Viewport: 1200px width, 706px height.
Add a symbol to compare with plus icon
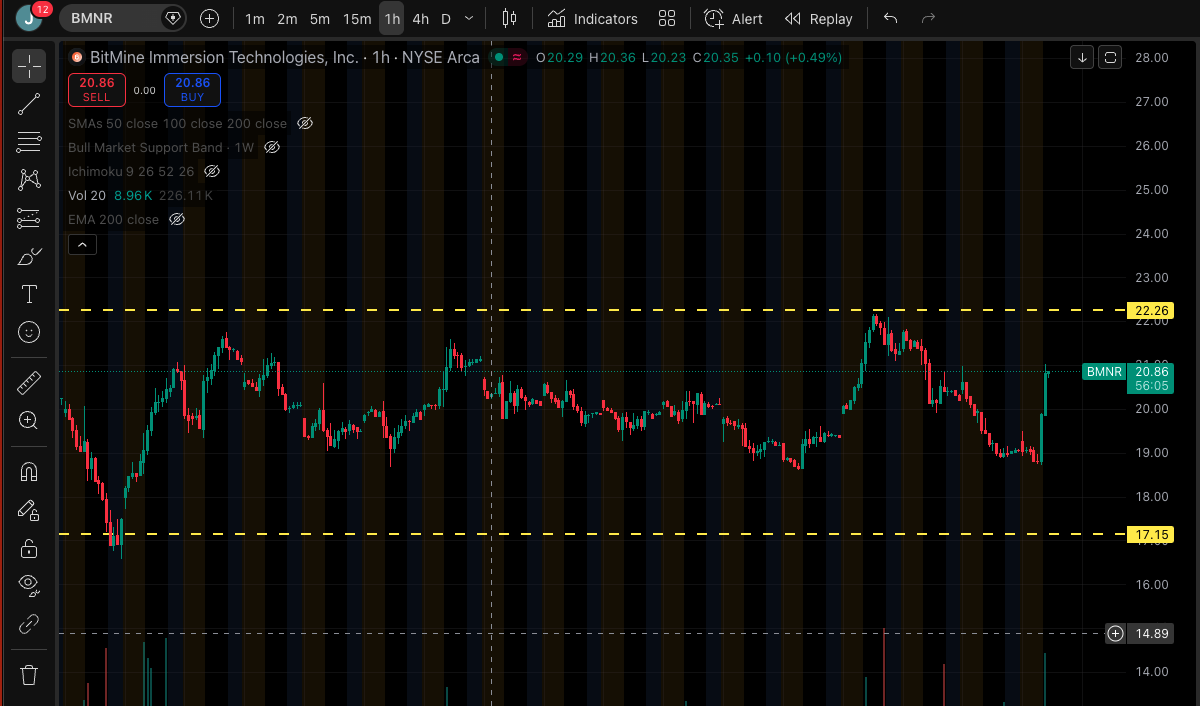coord(209,18)
